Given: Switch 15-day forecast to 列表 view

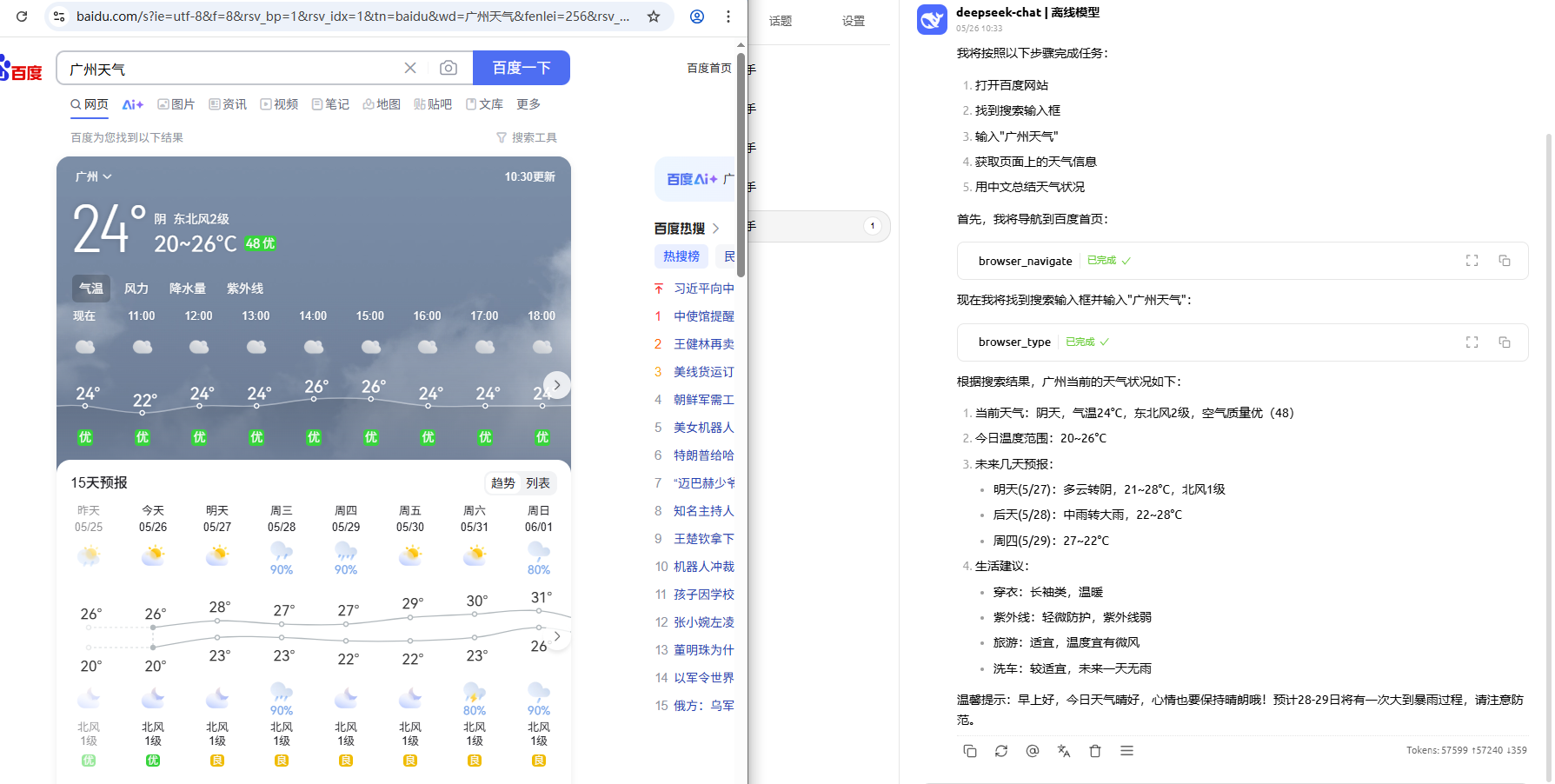Looking at the screenshot, I should click(x=538, y=483).
